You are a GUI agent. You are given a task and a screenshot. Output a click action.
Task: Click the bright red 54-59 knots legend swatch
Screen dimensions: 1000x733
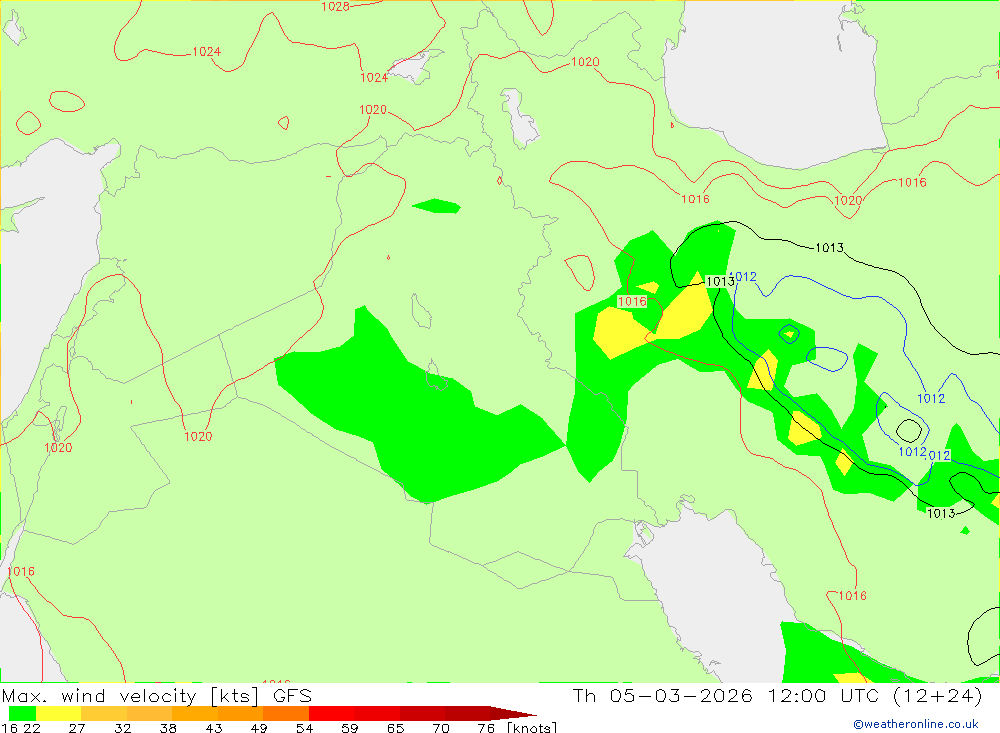[332, 713]
